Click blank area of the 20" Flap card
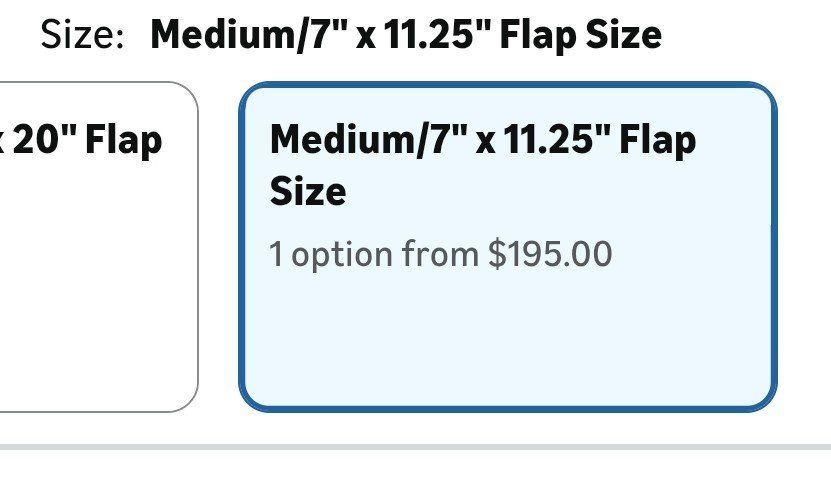Viewport: 831px width, 480px height. 98,320
